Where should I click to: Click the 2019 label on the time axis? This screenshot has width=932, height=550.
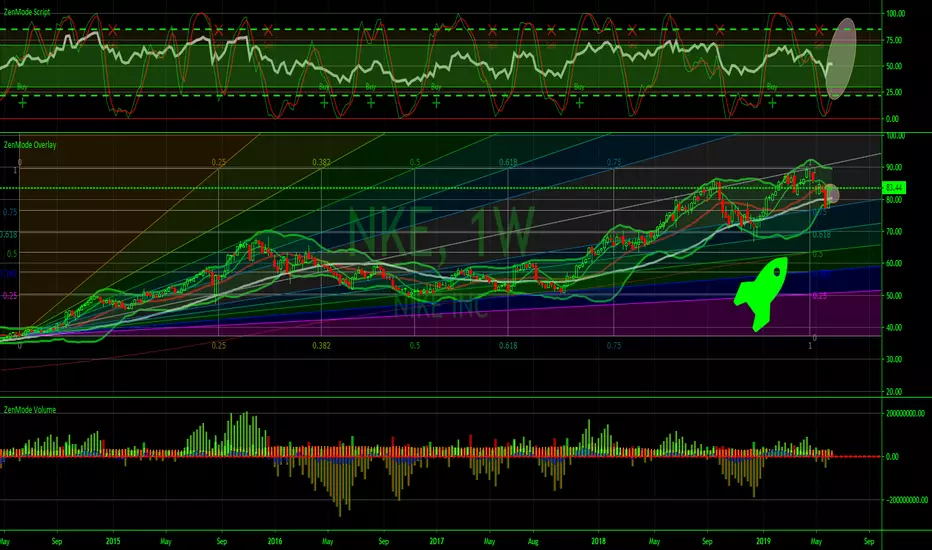763,541
